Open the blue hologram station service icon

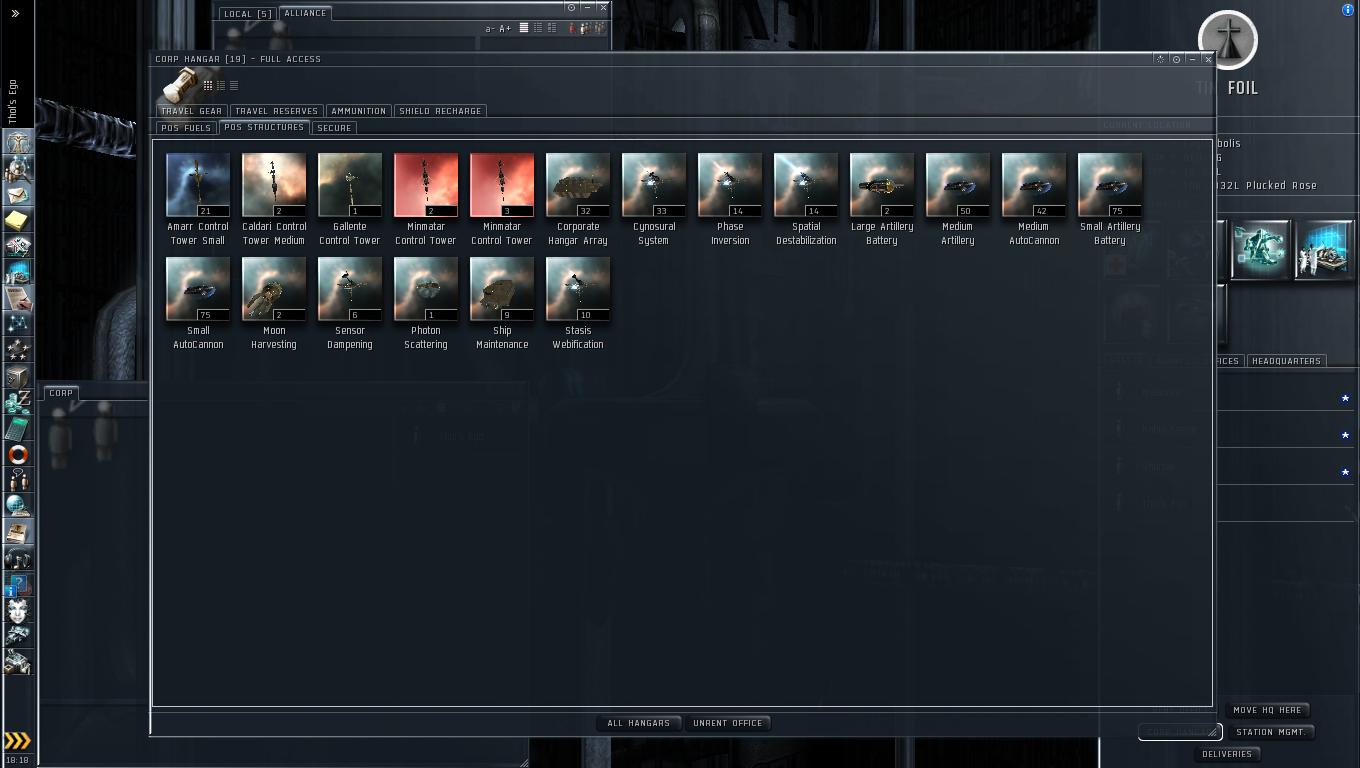[x=1324, y=250]
